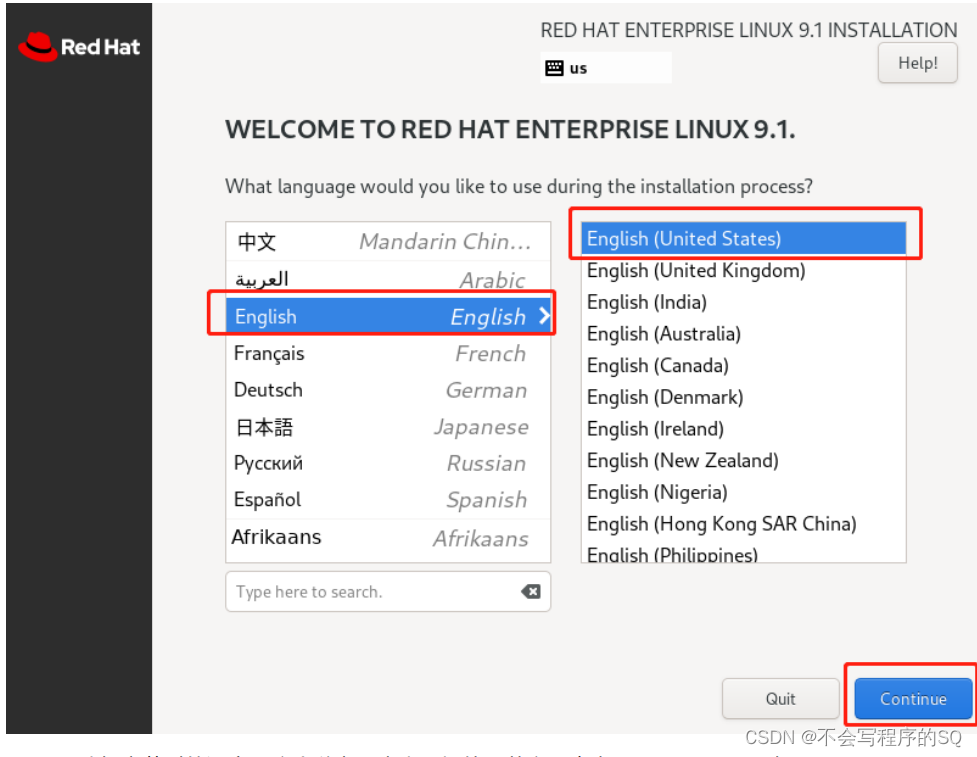977x757 pixels.
Task: Choose English (Canada) locale
Action: point(743,366)
